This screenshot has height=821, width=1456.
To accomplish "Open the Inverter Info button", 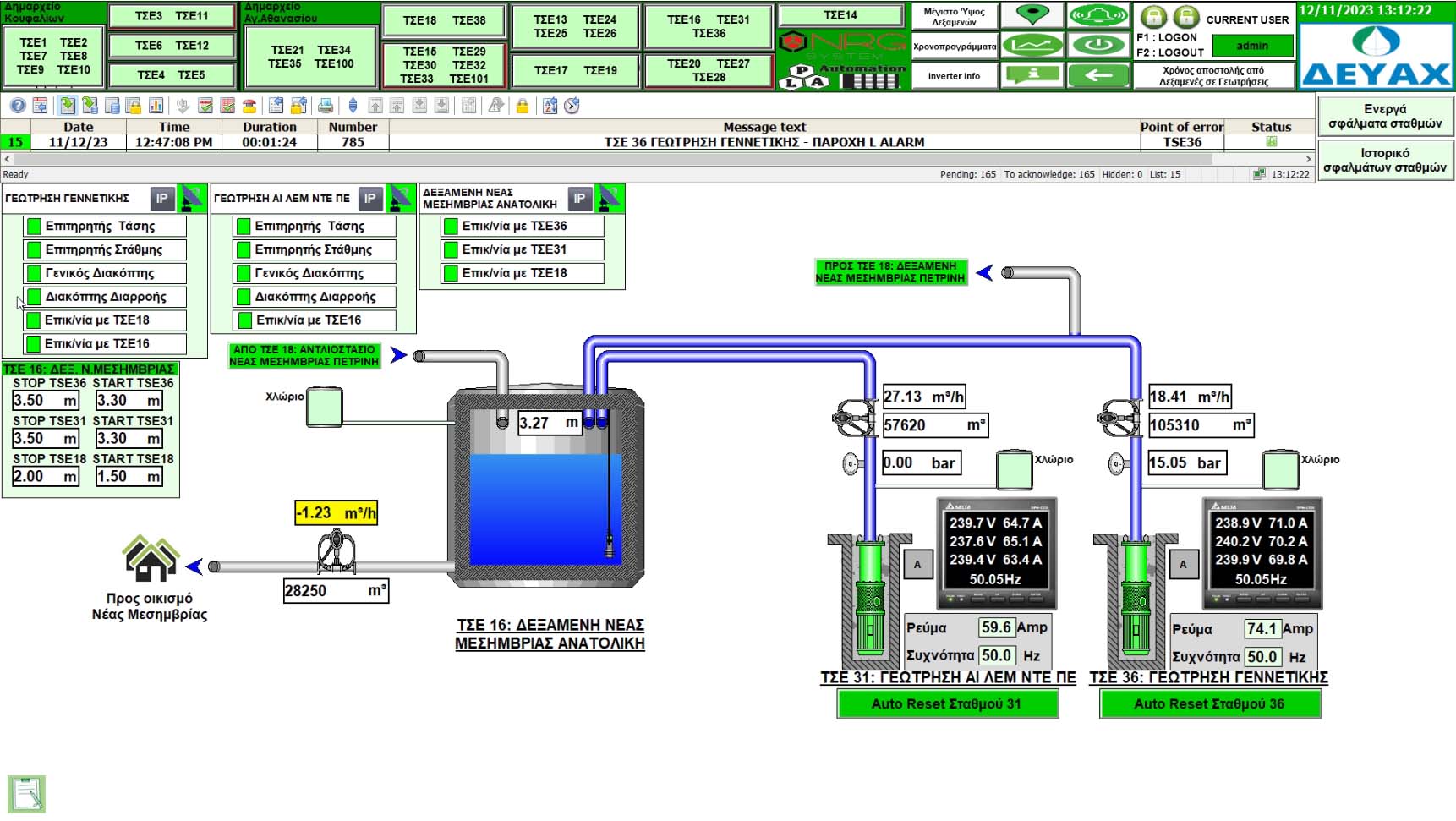I will coord(954,76).
